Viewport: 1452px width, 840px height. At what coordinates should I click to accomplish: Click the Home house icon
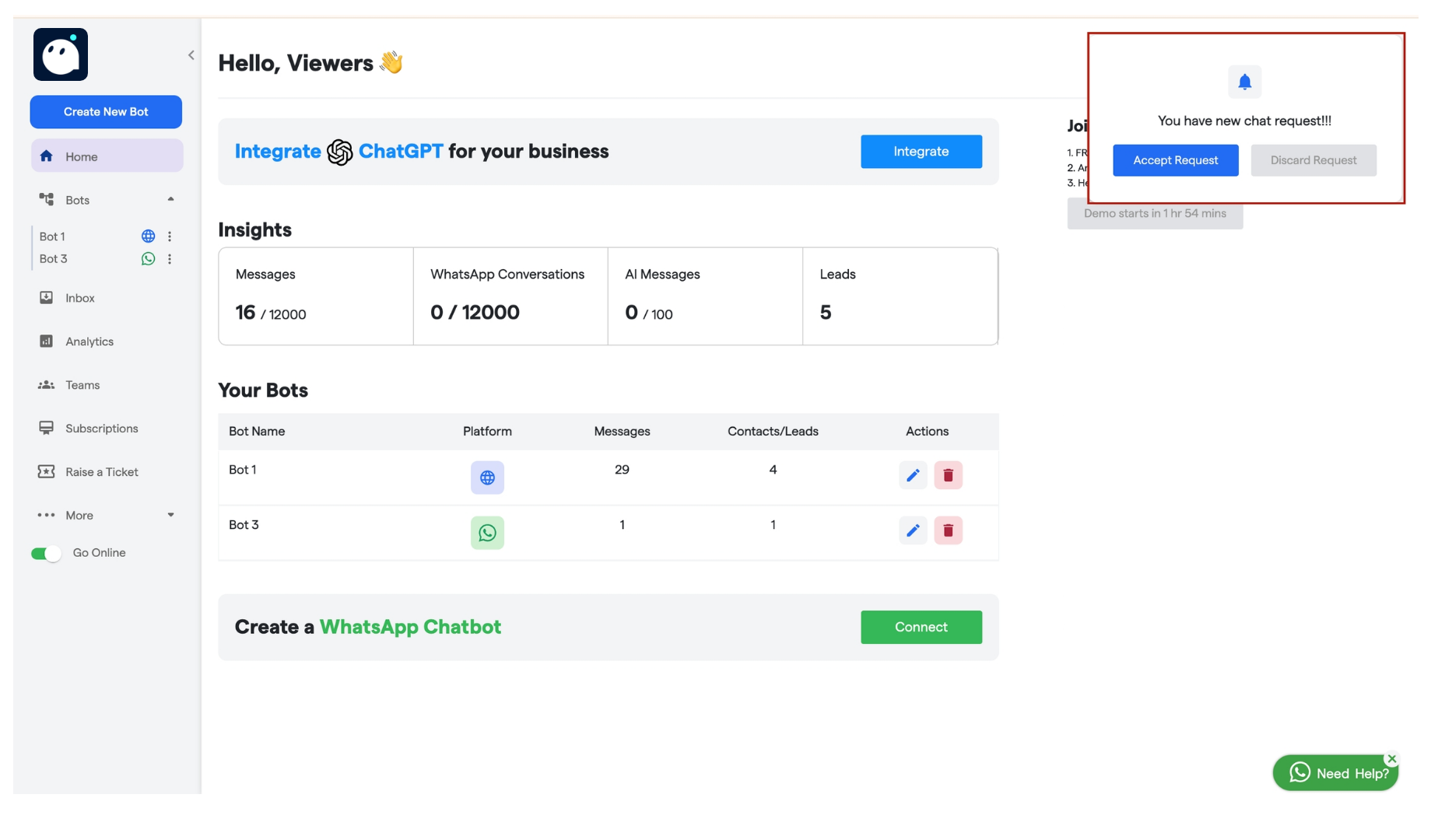coord(47,156)
